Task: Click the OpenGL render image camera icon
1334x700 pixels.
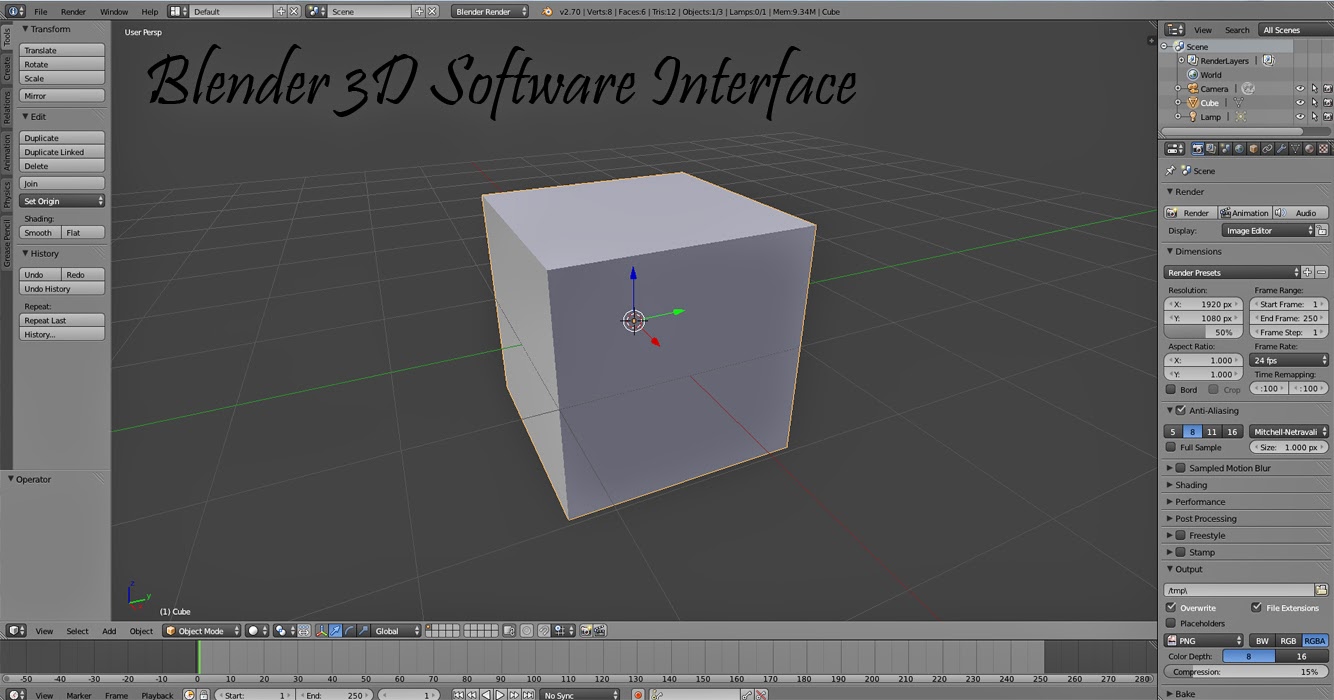Action: tap(585, 631)
